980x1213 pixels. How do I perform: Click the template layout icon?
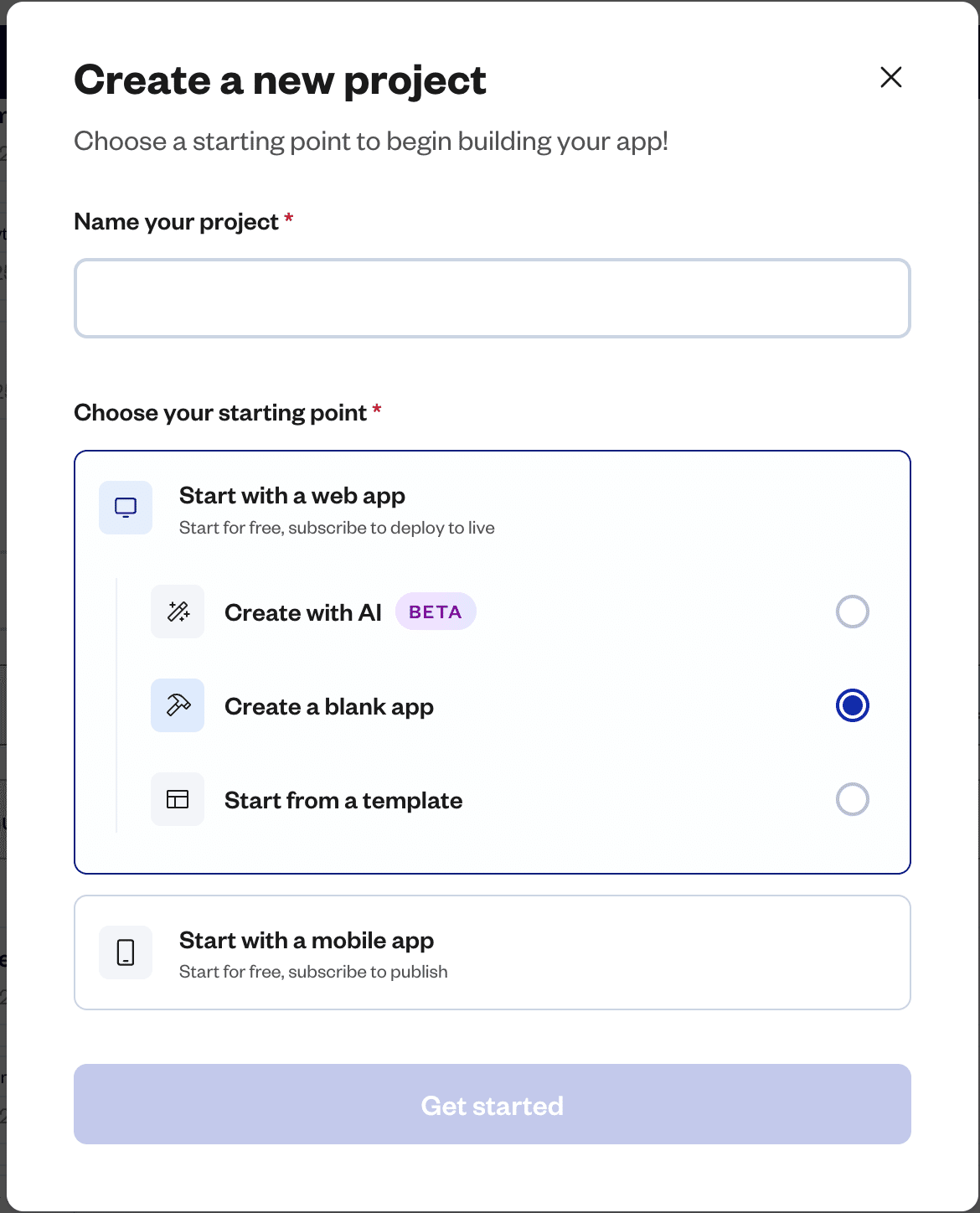point(178,799)
